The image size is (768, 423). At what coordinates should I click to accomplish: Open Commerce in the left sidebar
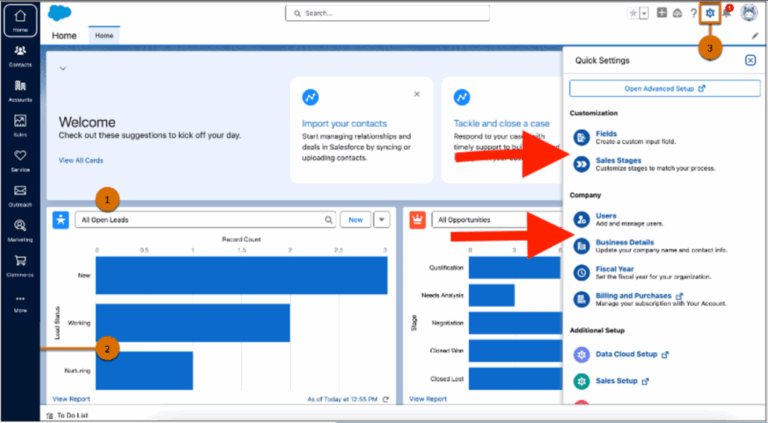click(20, 266)
